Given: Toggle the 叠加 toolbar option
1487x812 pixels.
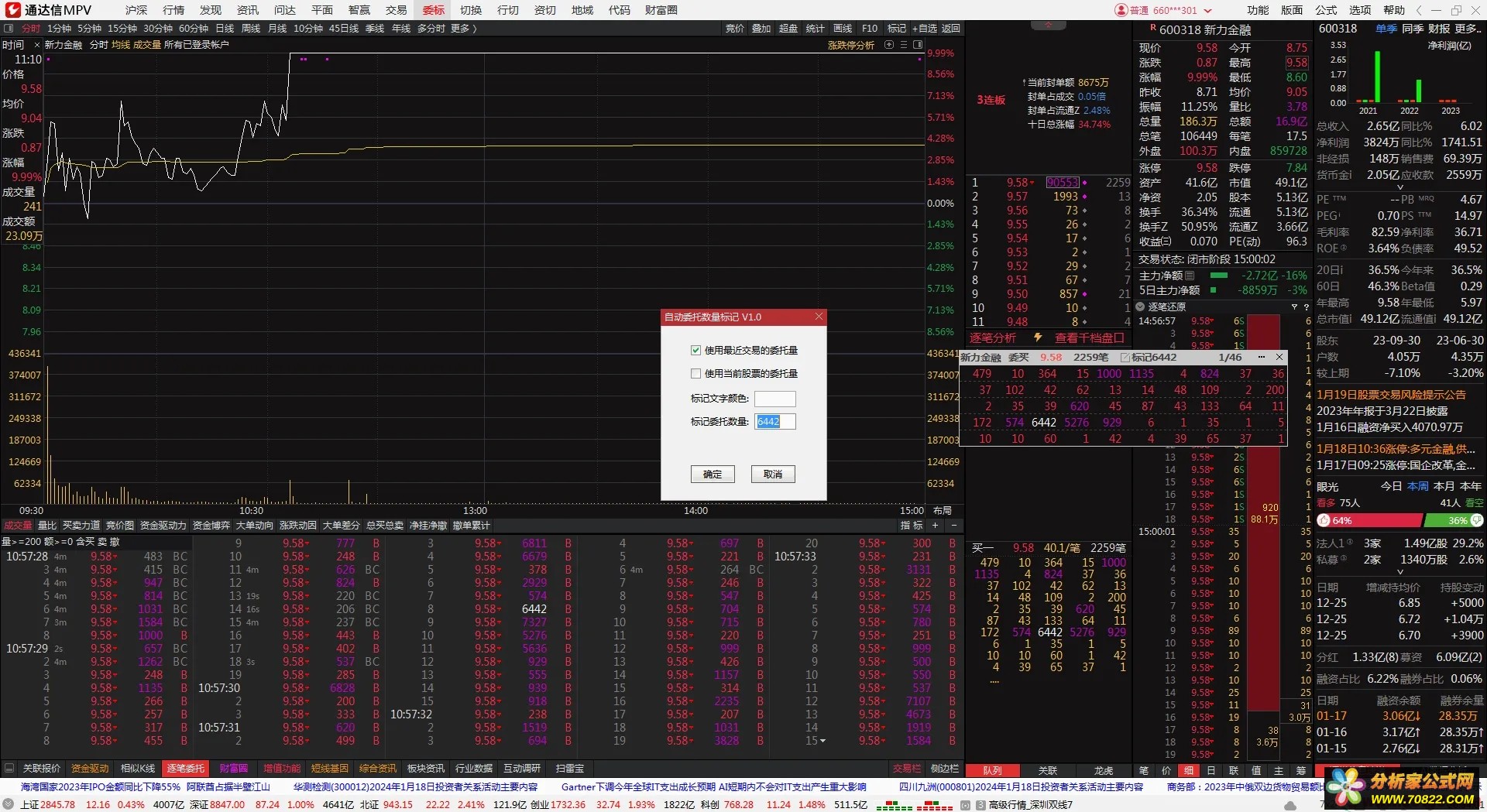Looking at the screenshot, I should coord(761,29).
